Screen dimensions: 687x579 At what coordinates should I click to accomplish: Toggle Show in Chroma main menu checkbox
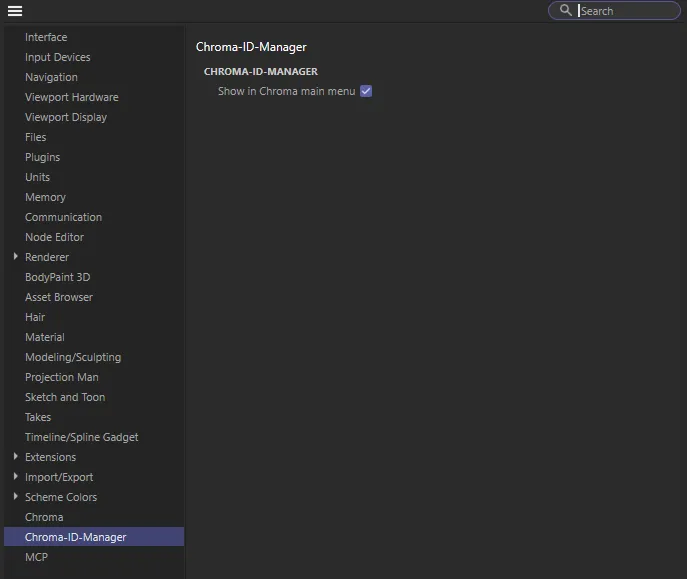[366, 91]
